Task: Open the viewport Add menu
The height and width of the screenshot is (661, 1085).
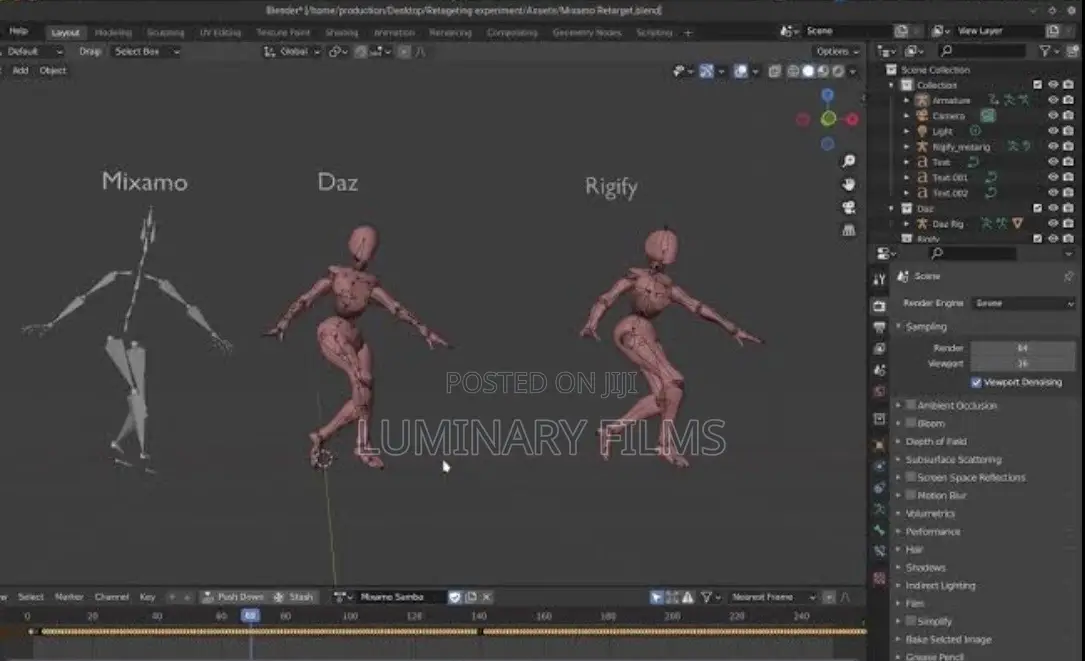Action: coord(21,71)
